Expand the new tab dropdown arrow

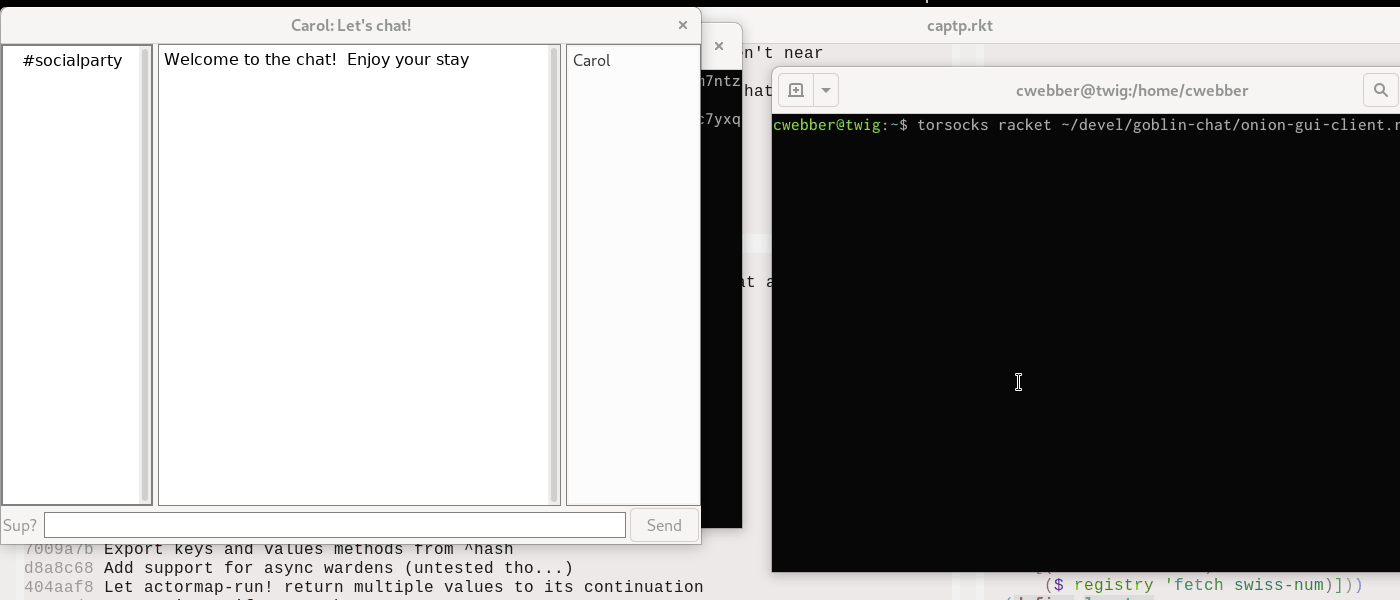click(825, 90)
